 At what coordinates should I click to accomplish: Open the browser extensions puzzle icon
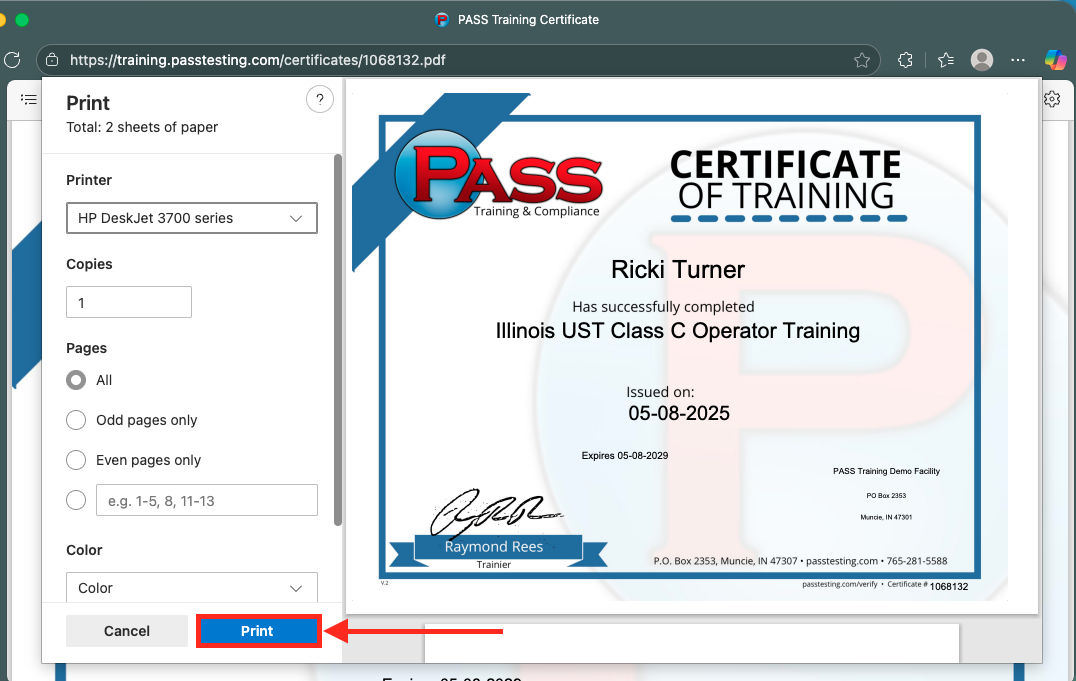[x=905, y=60]
